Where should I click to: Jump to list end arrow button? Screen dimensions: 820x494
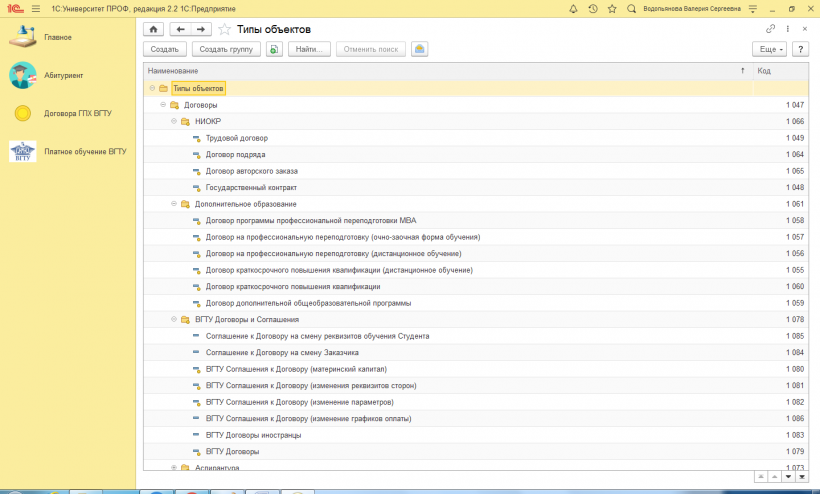(802, 476)
